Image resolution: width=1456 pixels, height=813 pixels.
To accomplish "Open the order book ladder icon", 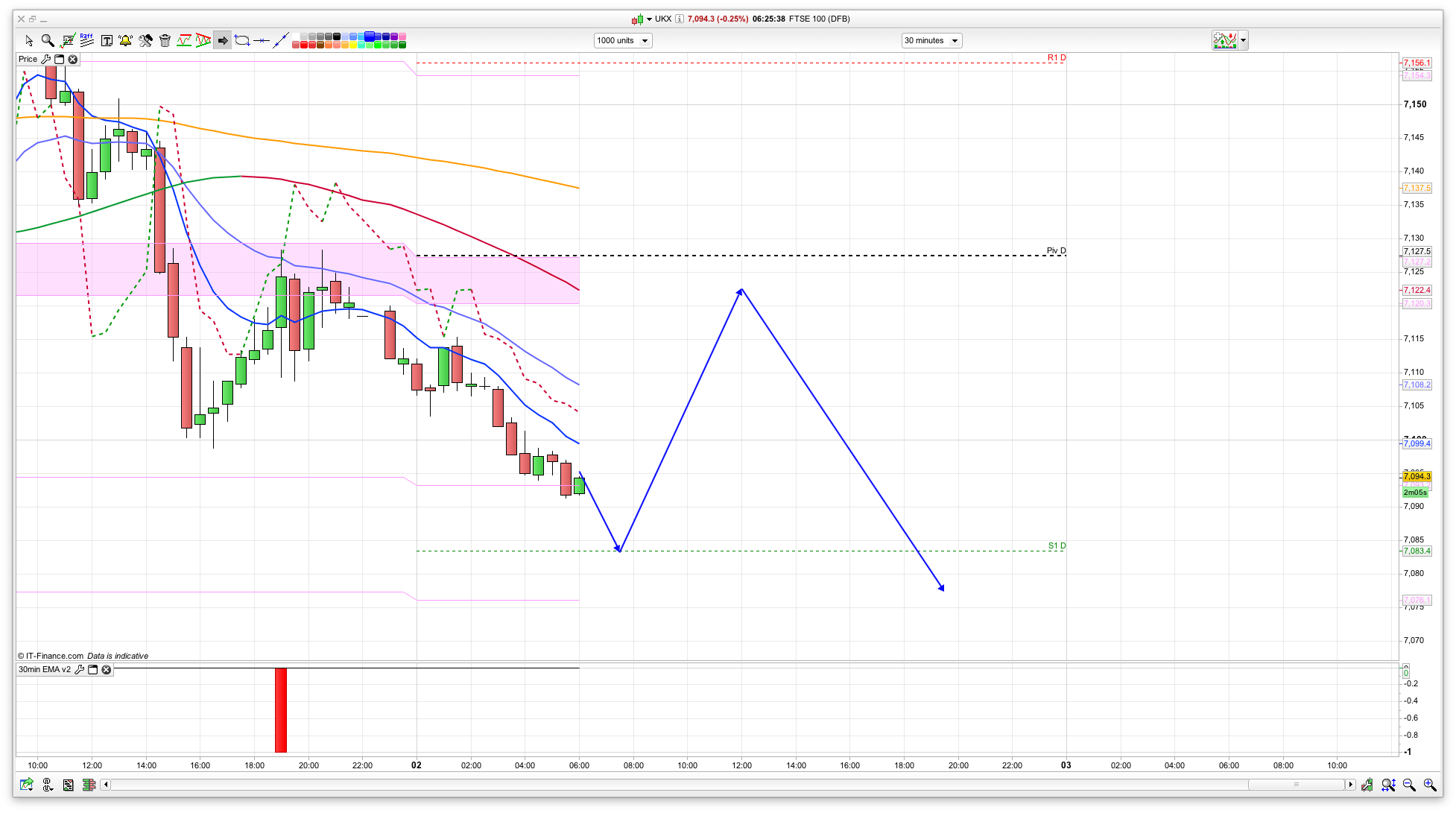I will (x=89, y=785).
